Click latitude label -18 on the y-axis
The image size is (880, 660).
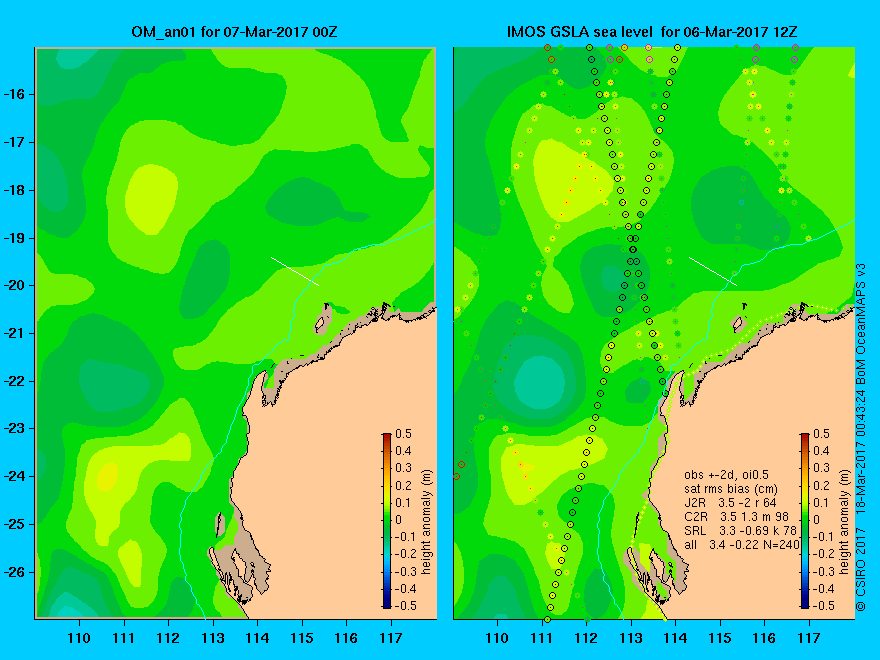(x=15, y=190)
